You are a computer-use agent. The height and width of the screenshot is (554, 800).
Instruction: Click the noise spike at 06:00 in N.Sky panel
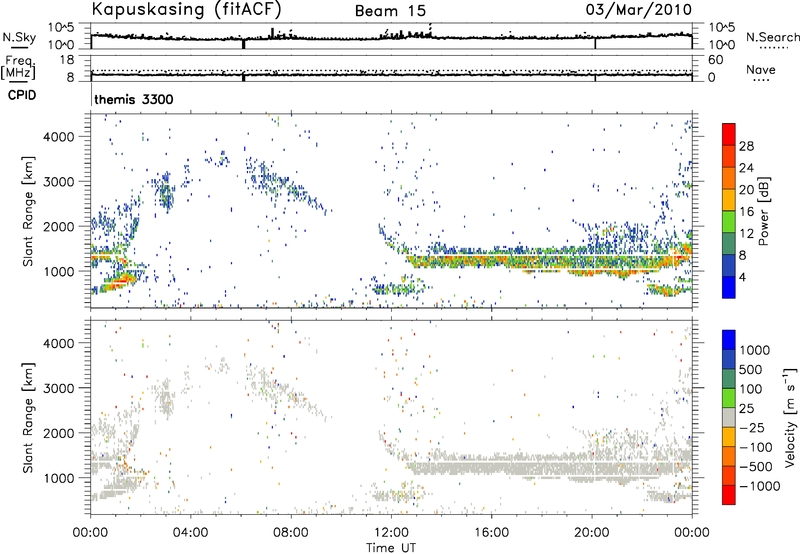[243, 44]
